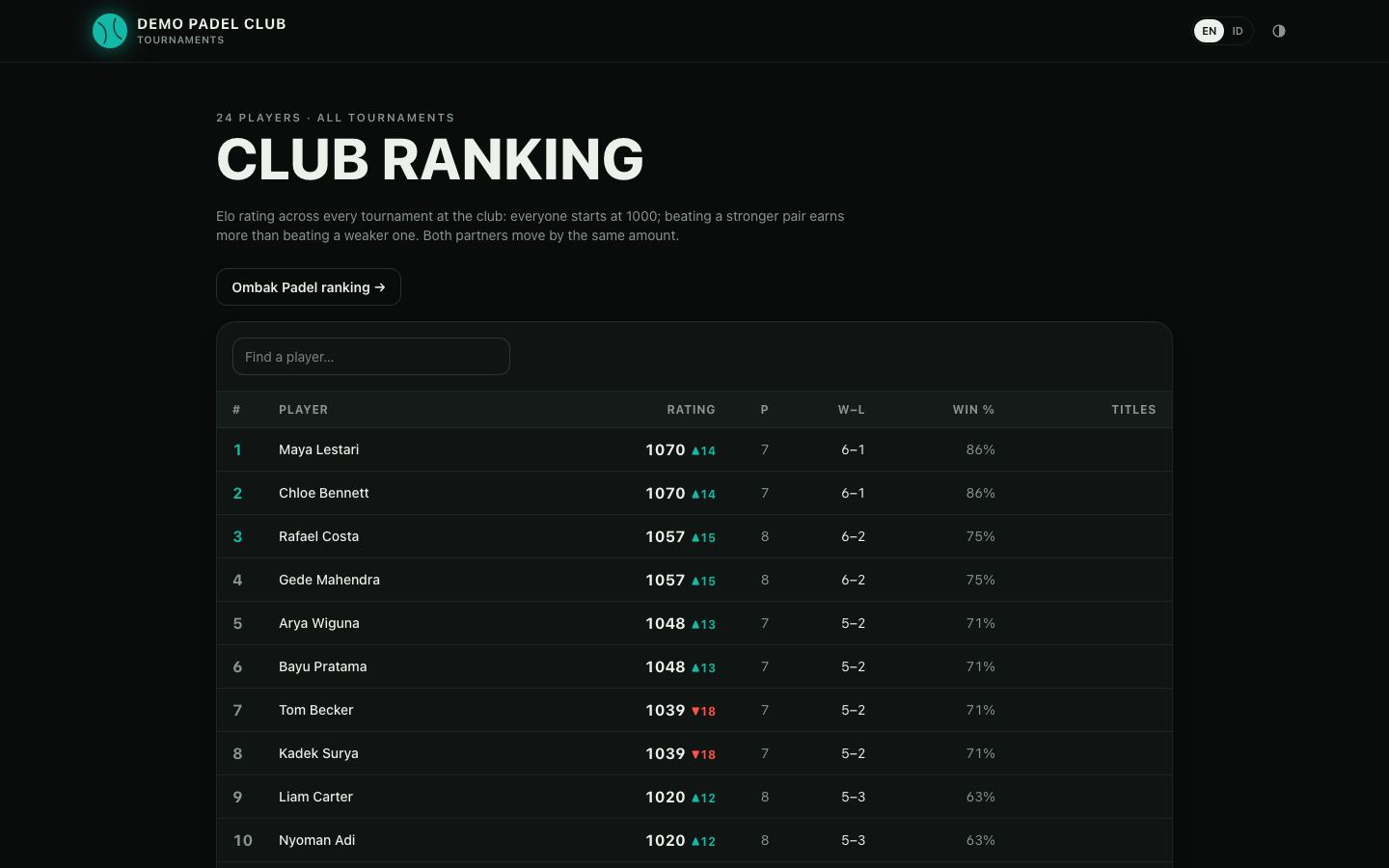Viewport: 1389px width, 868px height.
Task: Click the padel ball club logo icon
Action: [x=110, y=31]
